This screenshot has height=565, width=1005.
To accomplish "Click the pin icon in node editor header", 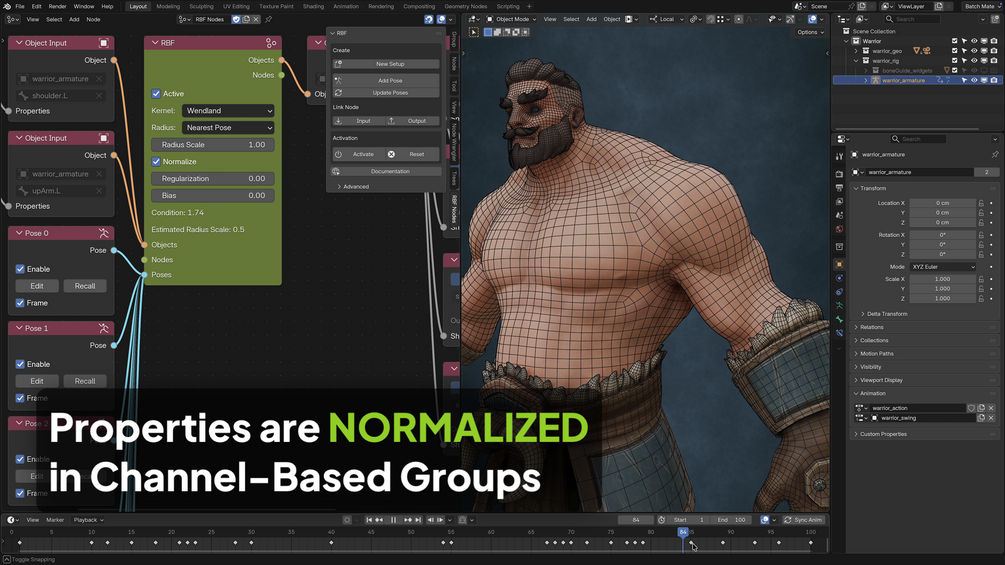I will click(269, 19).
